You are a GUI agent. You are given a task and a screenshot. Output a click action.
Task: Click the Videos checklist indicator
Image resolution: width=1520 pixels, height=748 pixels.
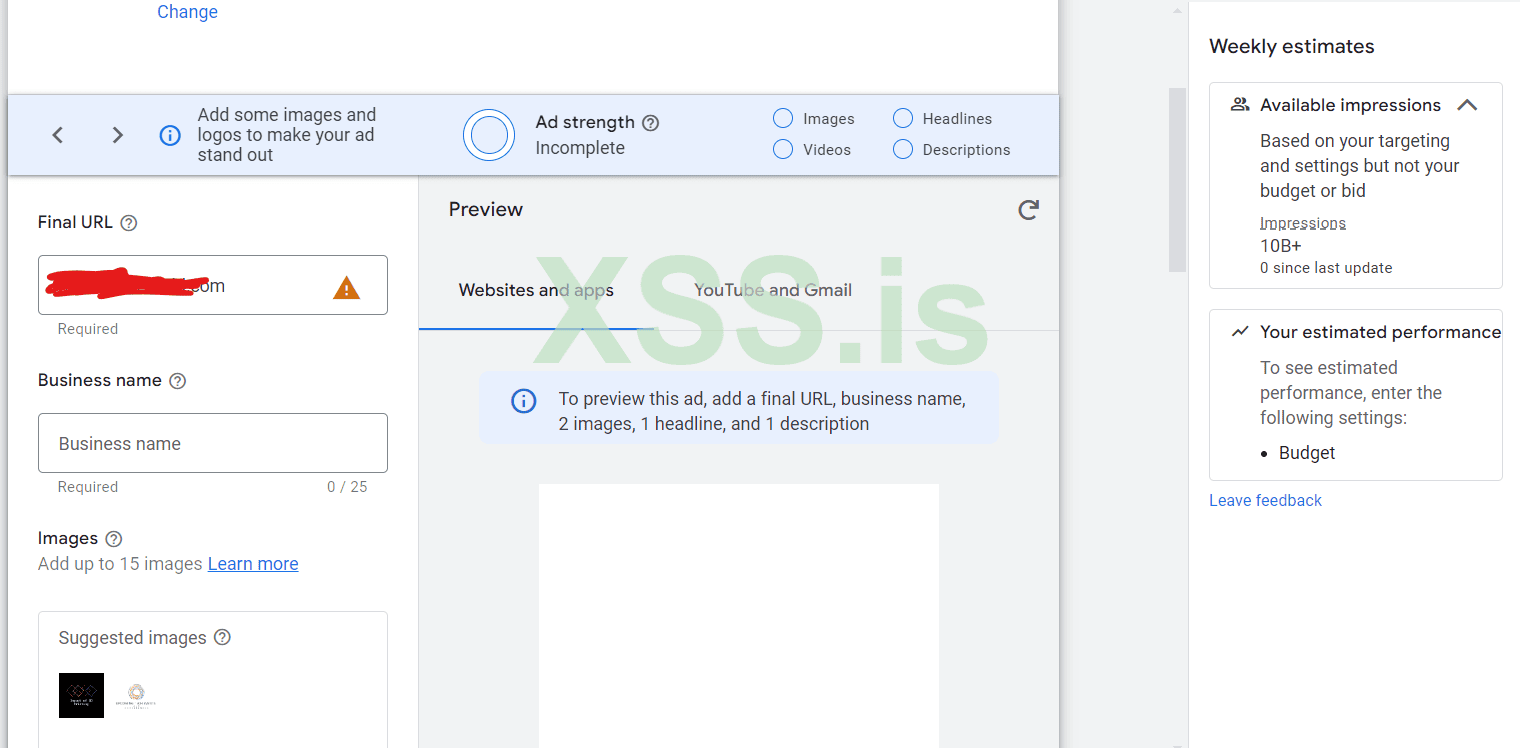click(783, 149)
